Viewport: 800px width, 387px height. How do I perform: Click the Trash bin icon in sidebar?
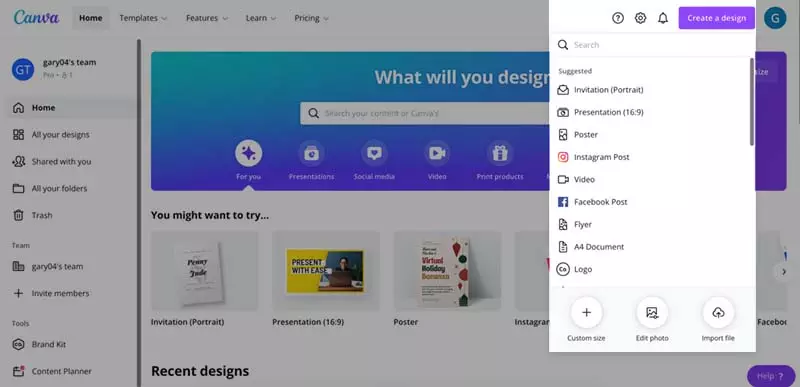[18, 215]
